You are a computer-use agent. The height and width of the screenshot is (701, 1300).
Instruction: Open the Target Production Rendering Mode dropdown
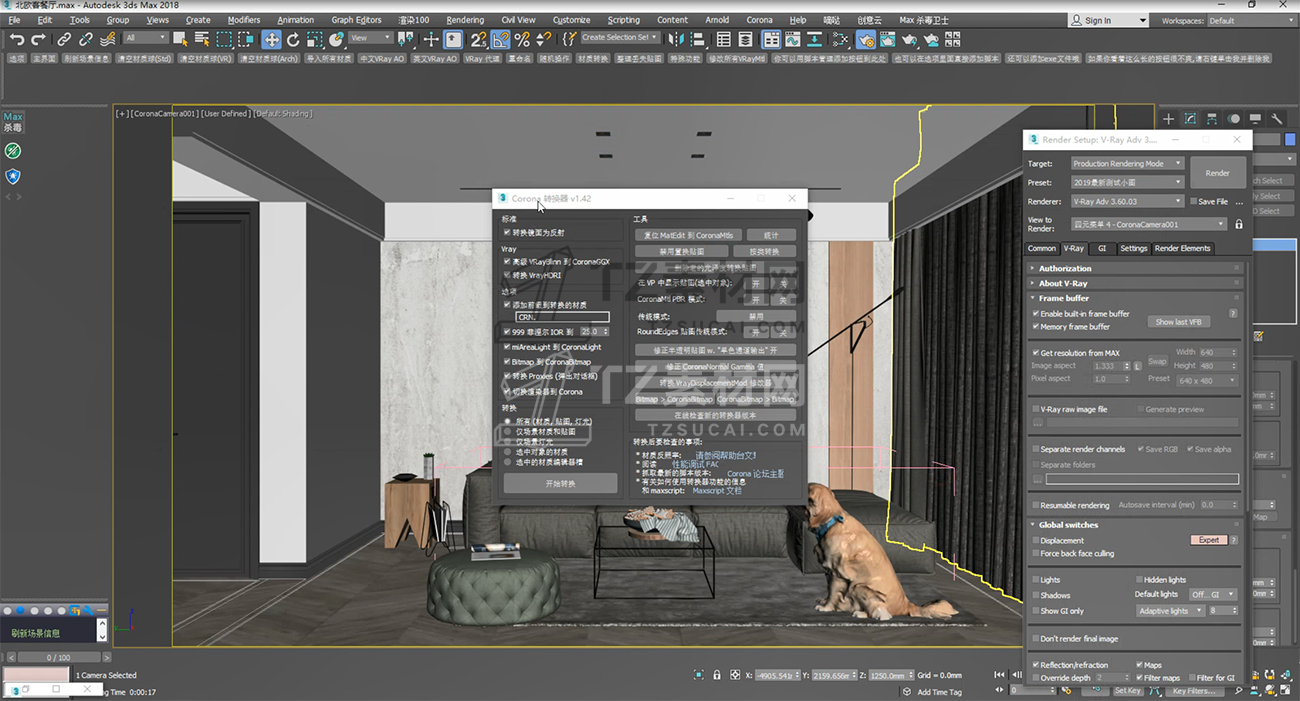coord(1126,163)
